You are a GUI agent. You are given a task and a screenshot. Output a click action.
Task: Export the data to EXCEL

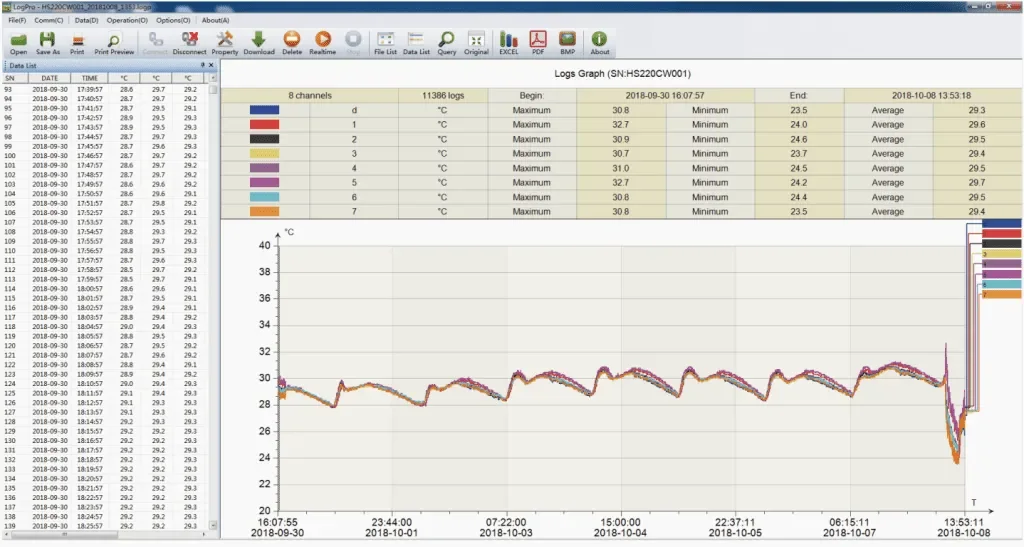(x=509, y=40)
